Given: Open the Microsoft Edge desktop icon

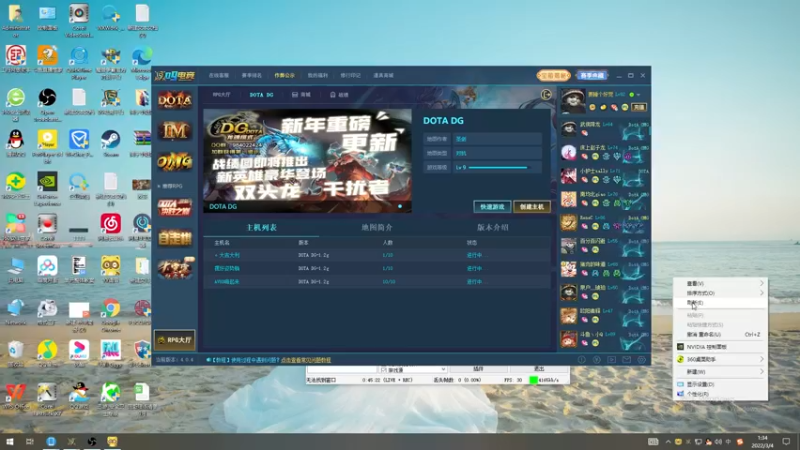Looking at the screenshot, I should click(x=142, y=63).
